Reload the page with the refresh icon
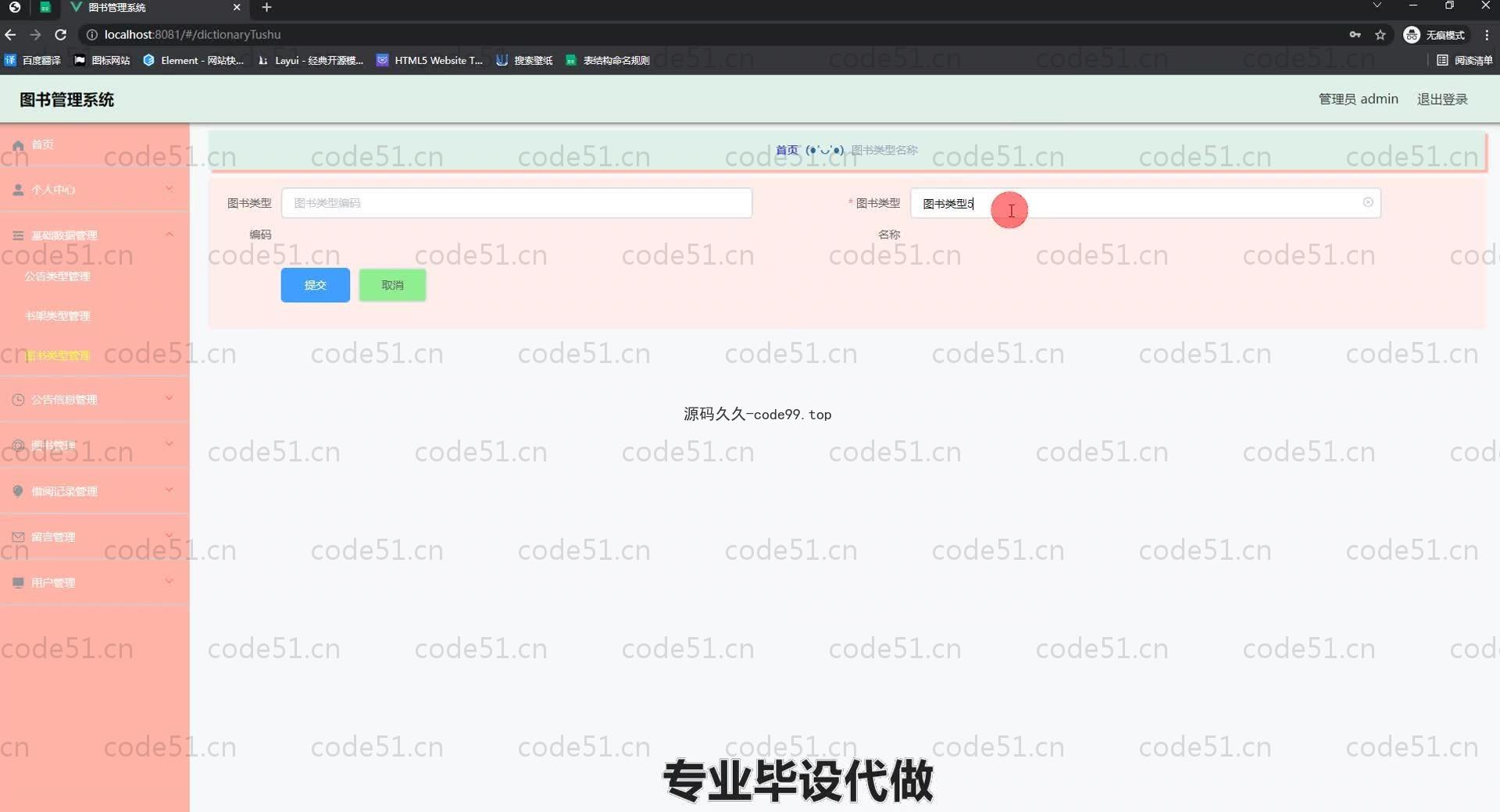Screen dimensions: 1500x812 pos(61,34)
